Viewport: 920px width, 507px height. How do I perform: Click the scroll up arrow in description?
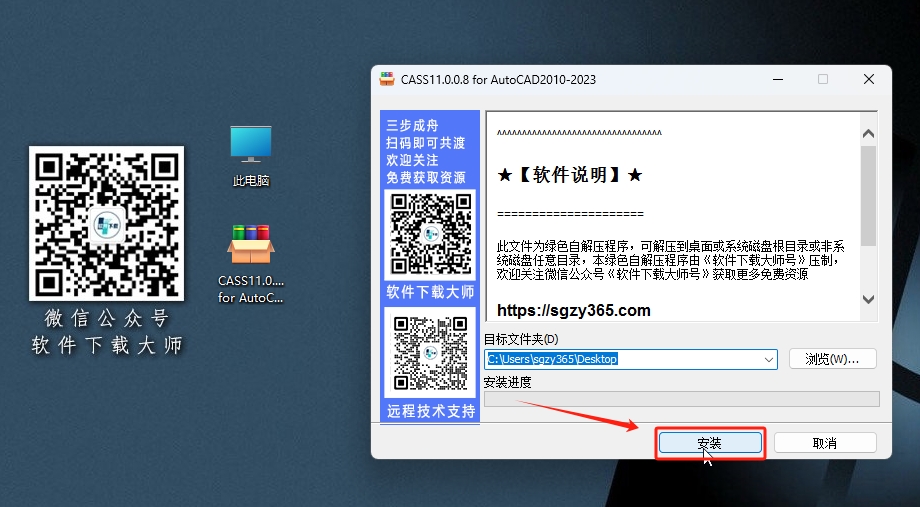click(869, 133)
